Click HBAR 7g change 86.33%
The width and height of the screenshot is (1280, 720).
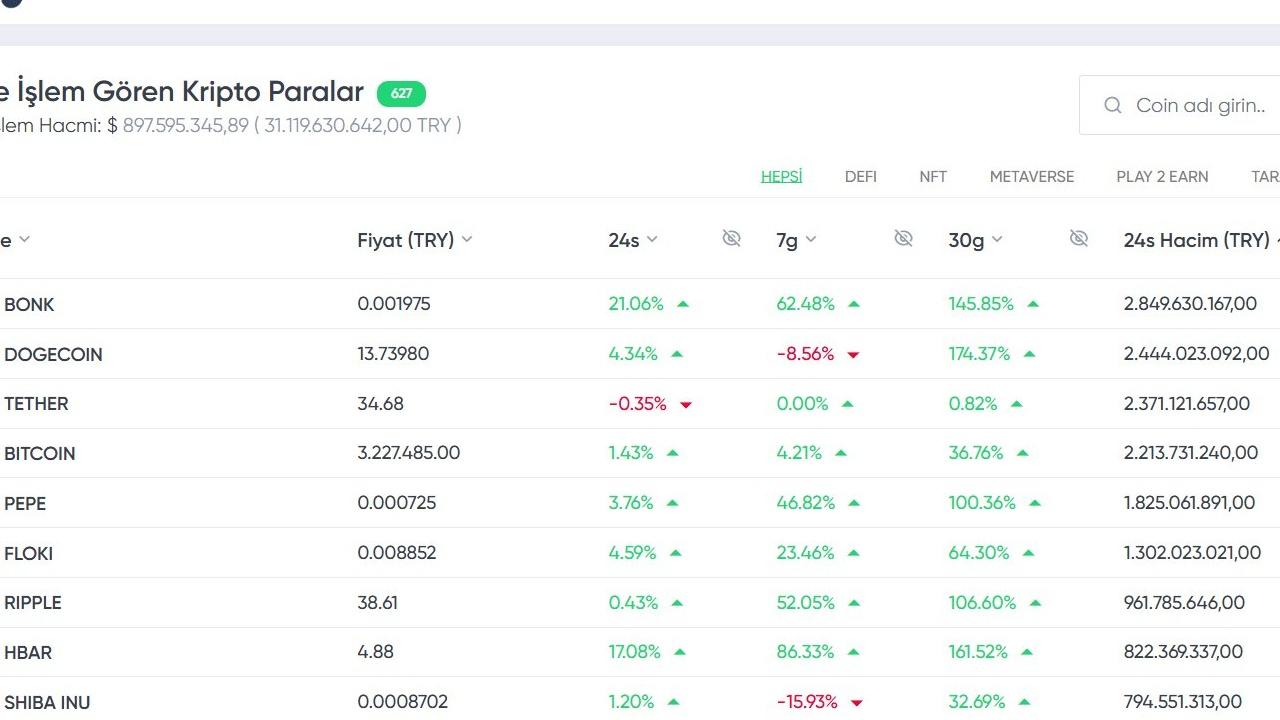[x=805, y=652]
